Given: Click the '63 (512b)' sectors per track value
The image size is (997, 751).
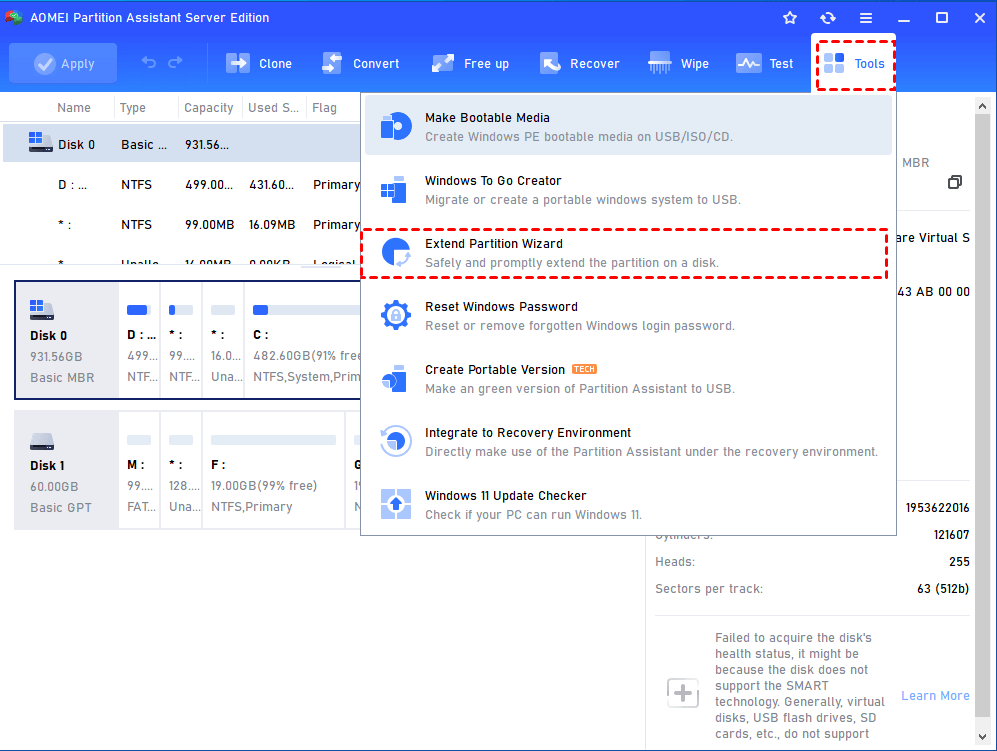Looking at the screenshot, I should click(x=943, y=589).
